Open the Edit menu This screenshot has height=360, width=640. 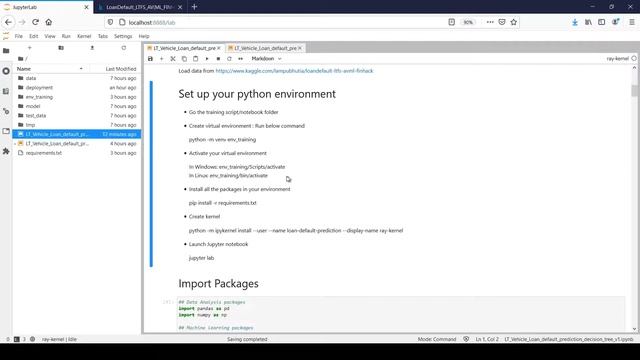click(33, 36)
